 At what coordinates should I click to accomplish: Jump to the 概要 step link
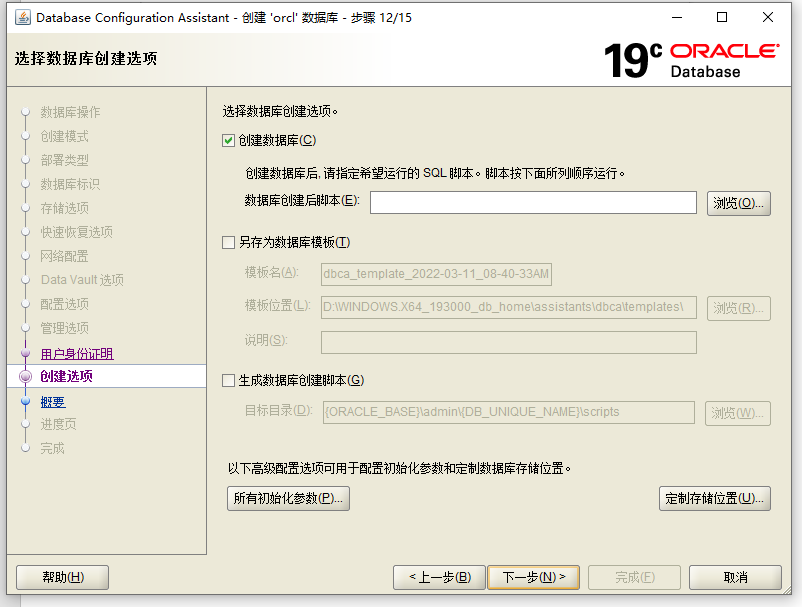click(53, 402)
